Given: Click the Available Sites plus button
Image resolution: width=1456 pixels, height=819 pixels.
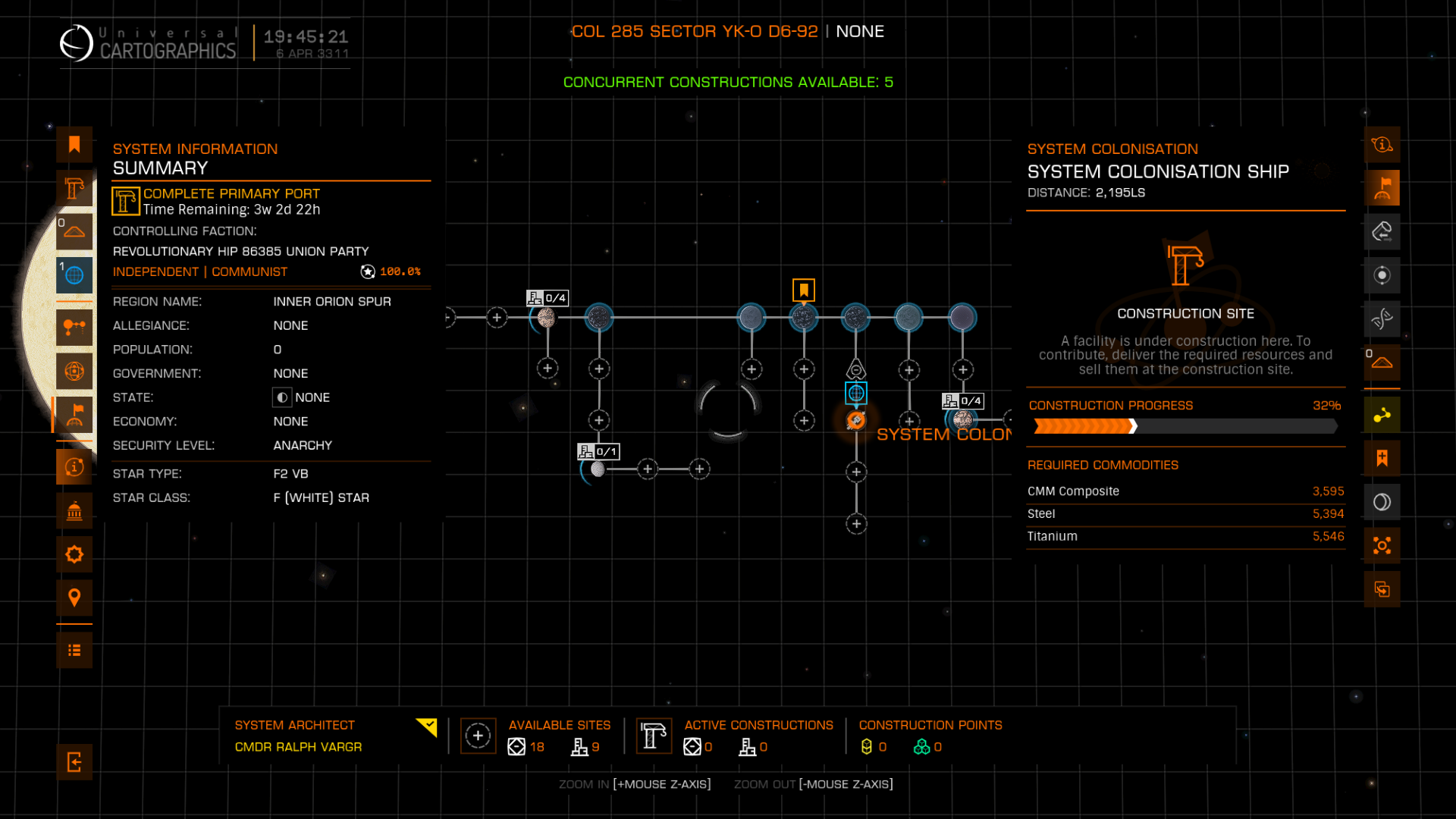Looking at the screenshot, I should pos(478,736).
